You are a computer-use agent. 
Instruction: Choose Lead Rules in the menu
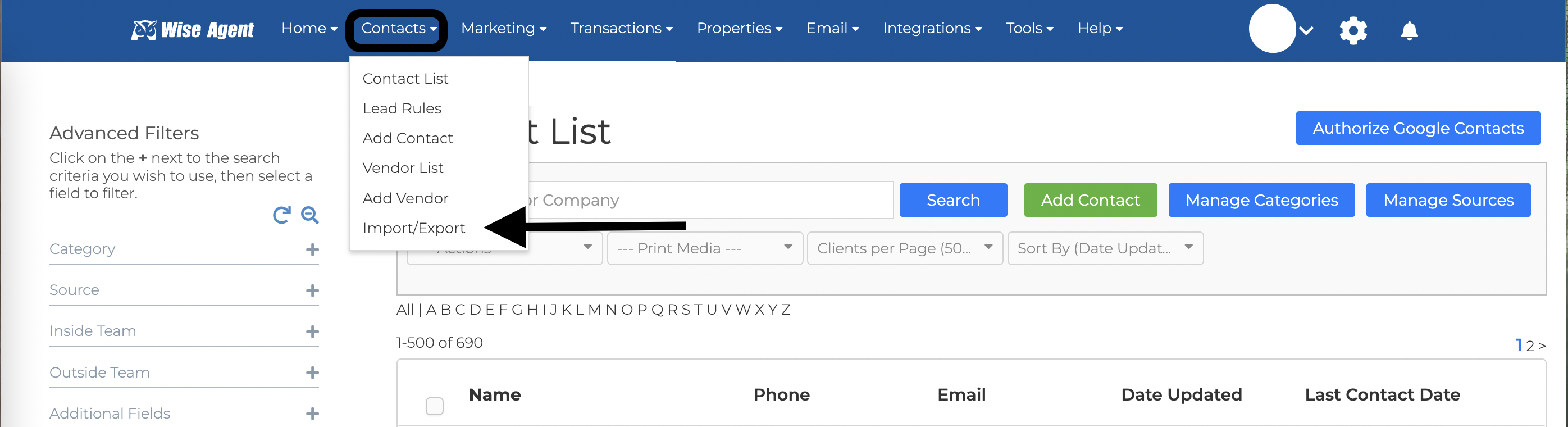pyautogui.click(x=402, y=108)
